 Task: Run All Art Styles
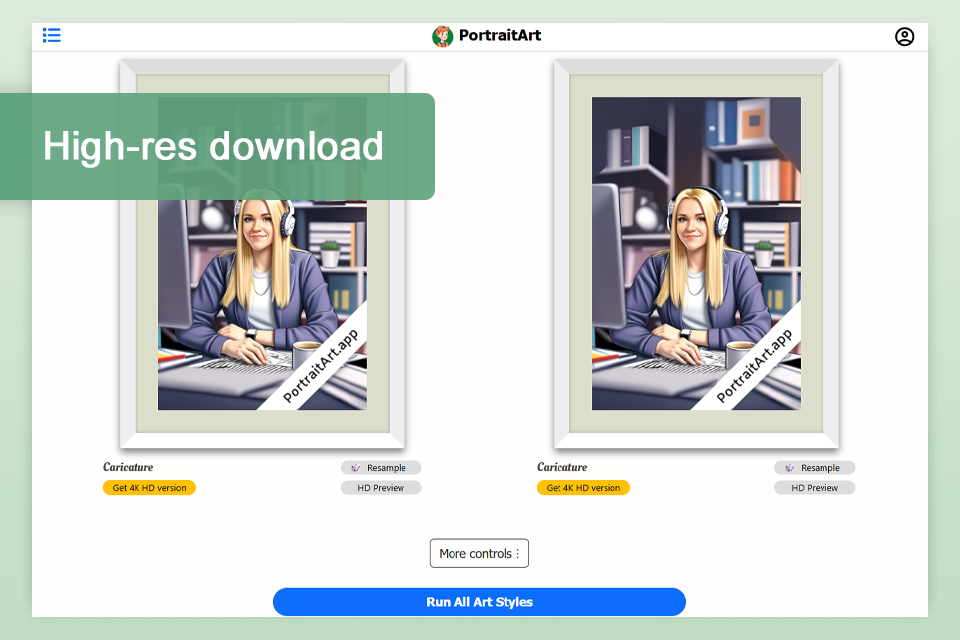[x=479, y=602]
